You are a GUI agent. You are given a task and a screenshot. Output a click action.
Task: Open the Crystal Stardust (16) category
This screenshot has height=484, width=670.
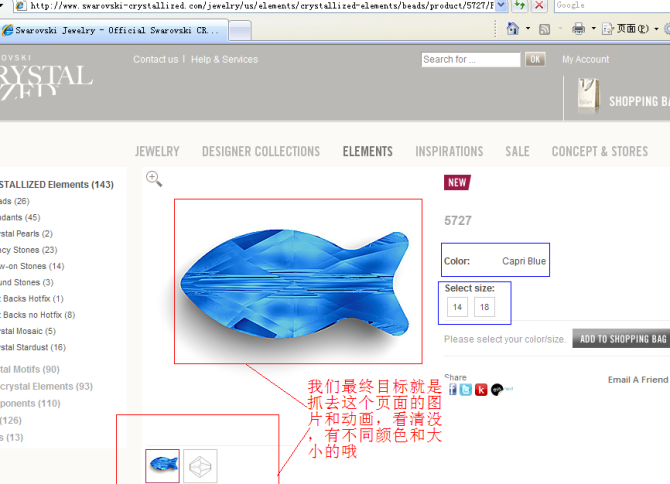pos(33,347)
